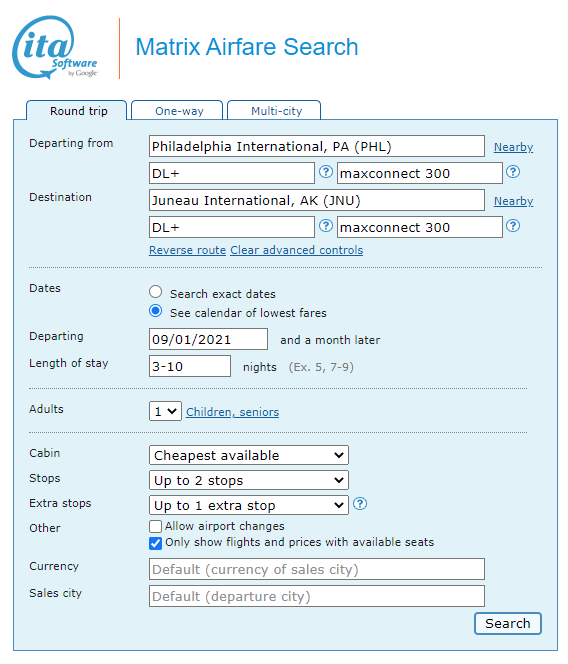This screenshot has width=568, height=664.
Task: Open help icon next to Extra stops
Action: [360, 504]
